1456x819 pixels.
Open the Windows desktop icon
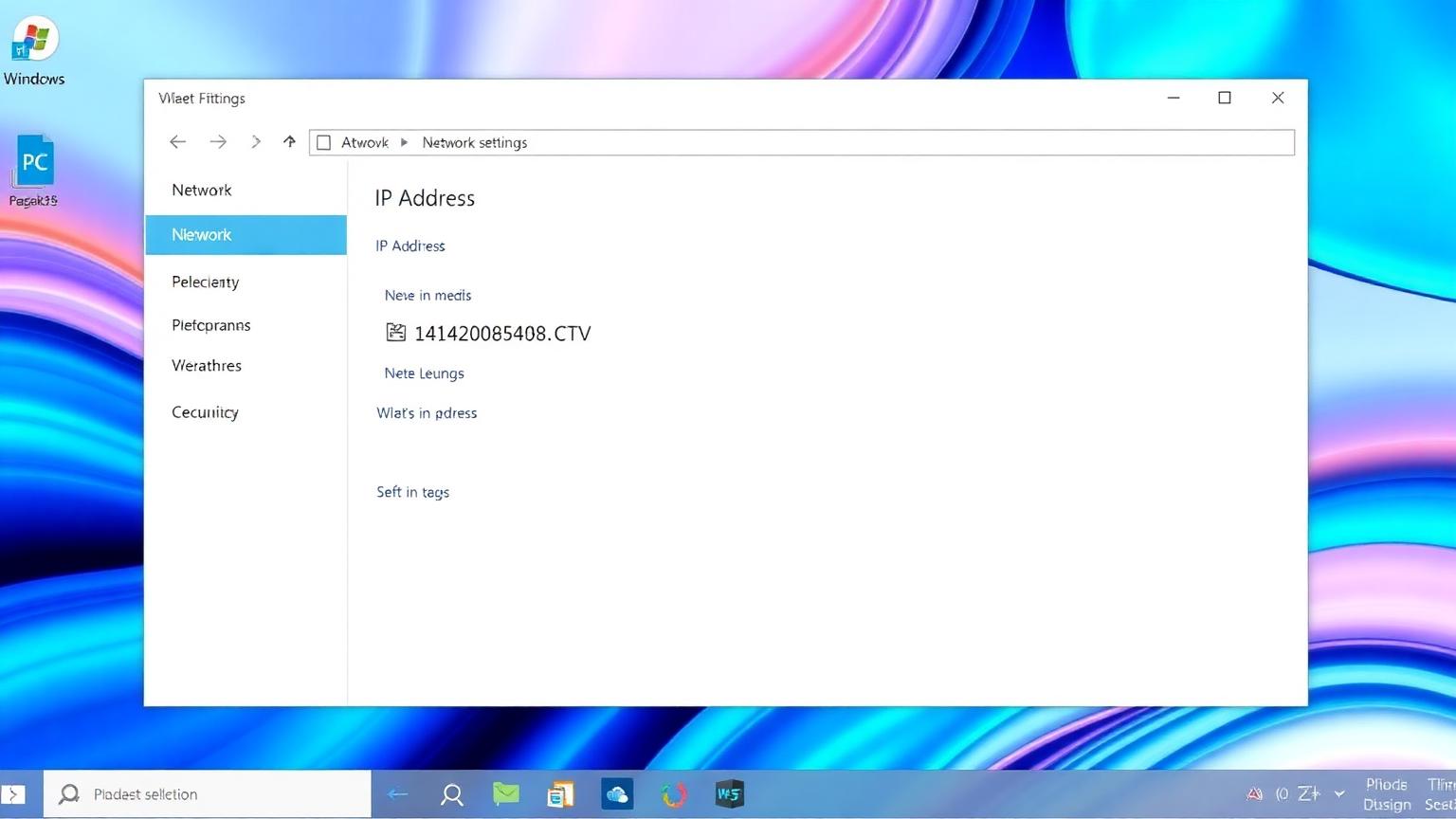tap(34, 51)
